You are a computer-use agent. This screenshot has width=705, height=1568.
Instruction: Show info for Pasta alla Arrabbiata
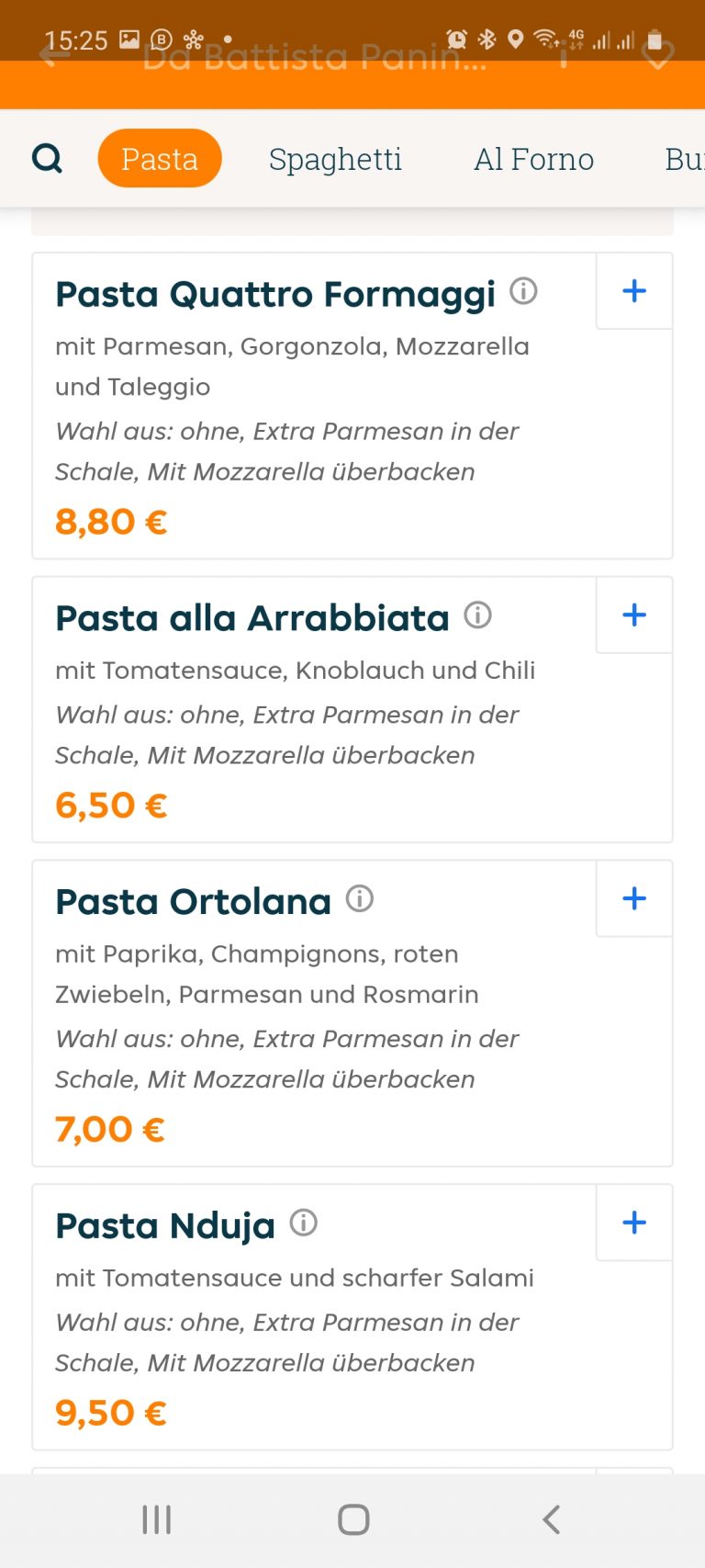(477, 615)
